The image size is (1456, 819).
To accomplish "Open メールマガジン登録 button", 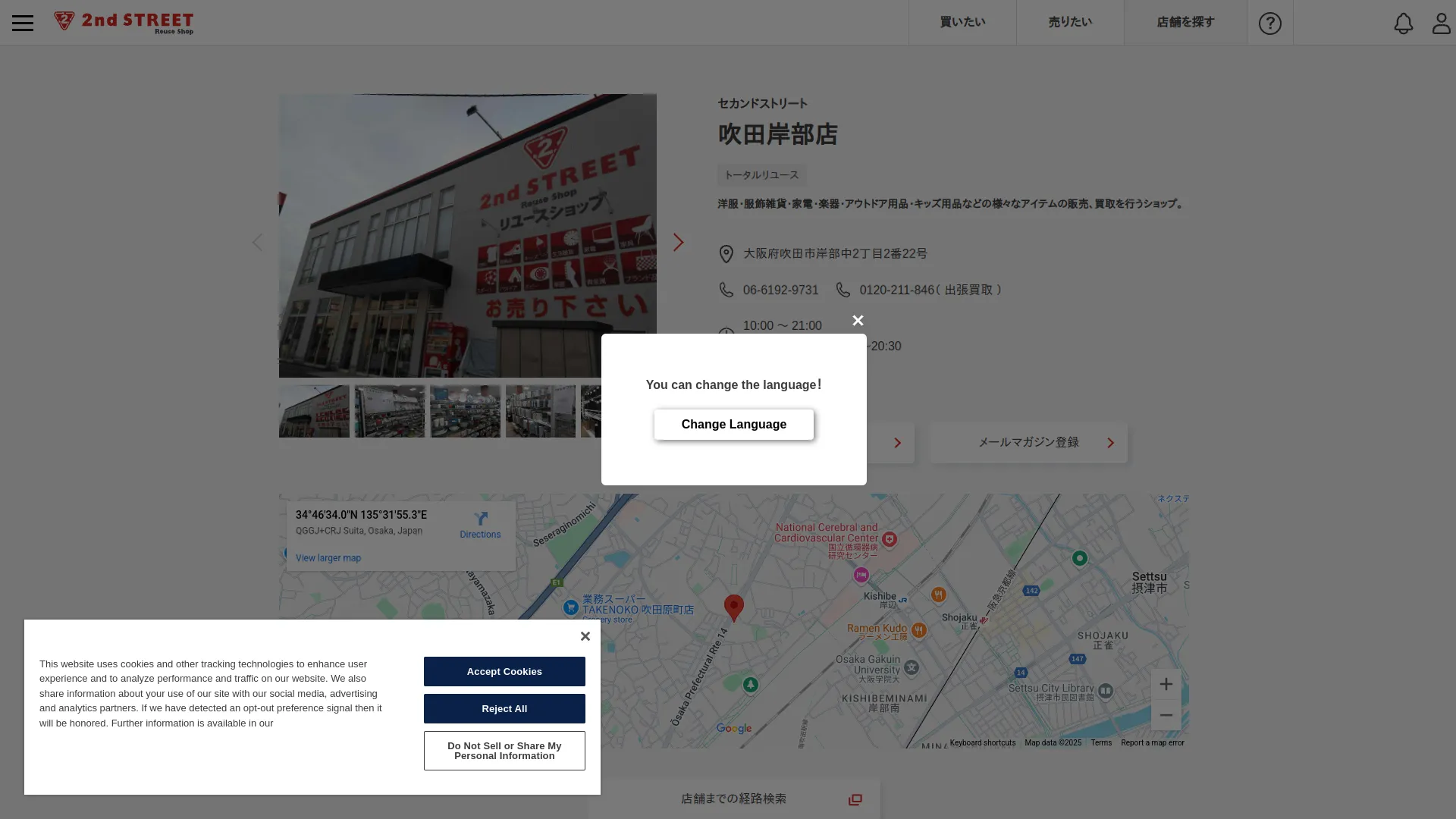I will (x=1029, y=443).
